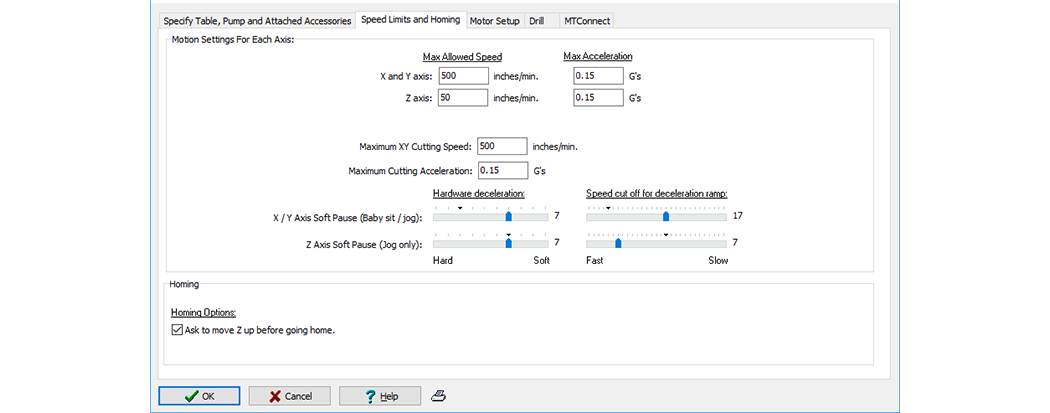This screenshot has width=1050, height=413.
Task: Click the Maximum XY Cutting Speed field
Action: point(502,146)
